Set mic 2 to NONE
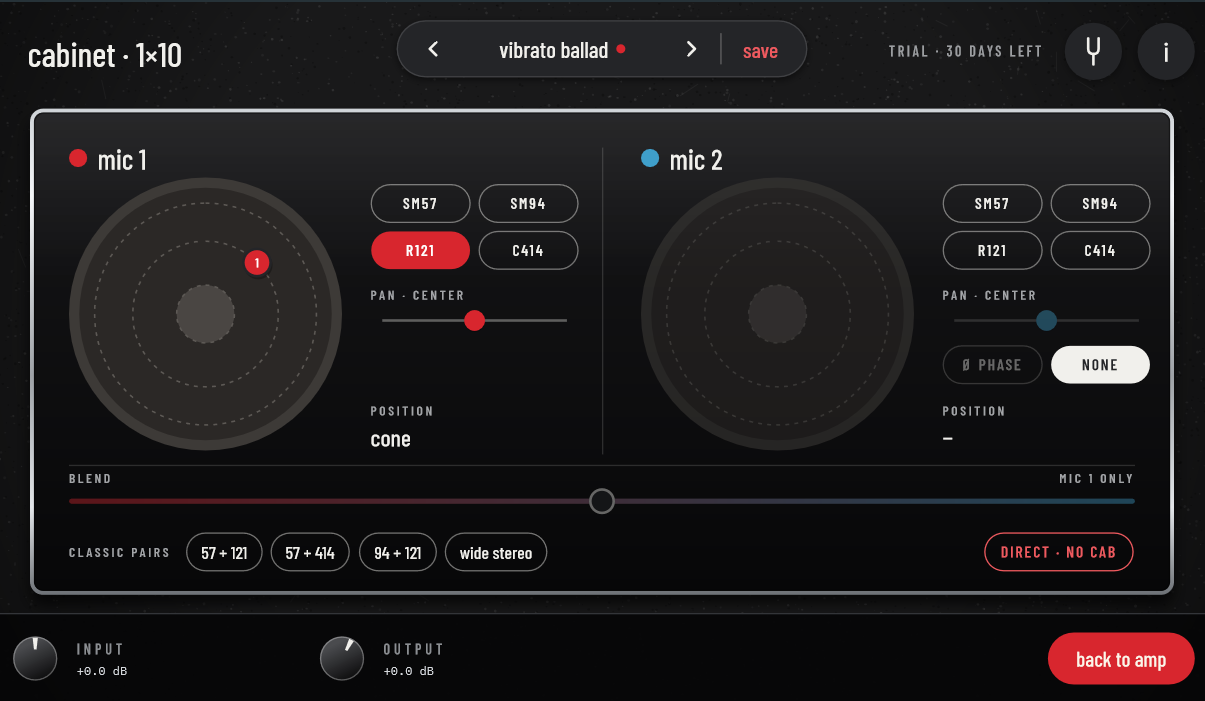1205x701 pixels. (x=1100, y=365)
